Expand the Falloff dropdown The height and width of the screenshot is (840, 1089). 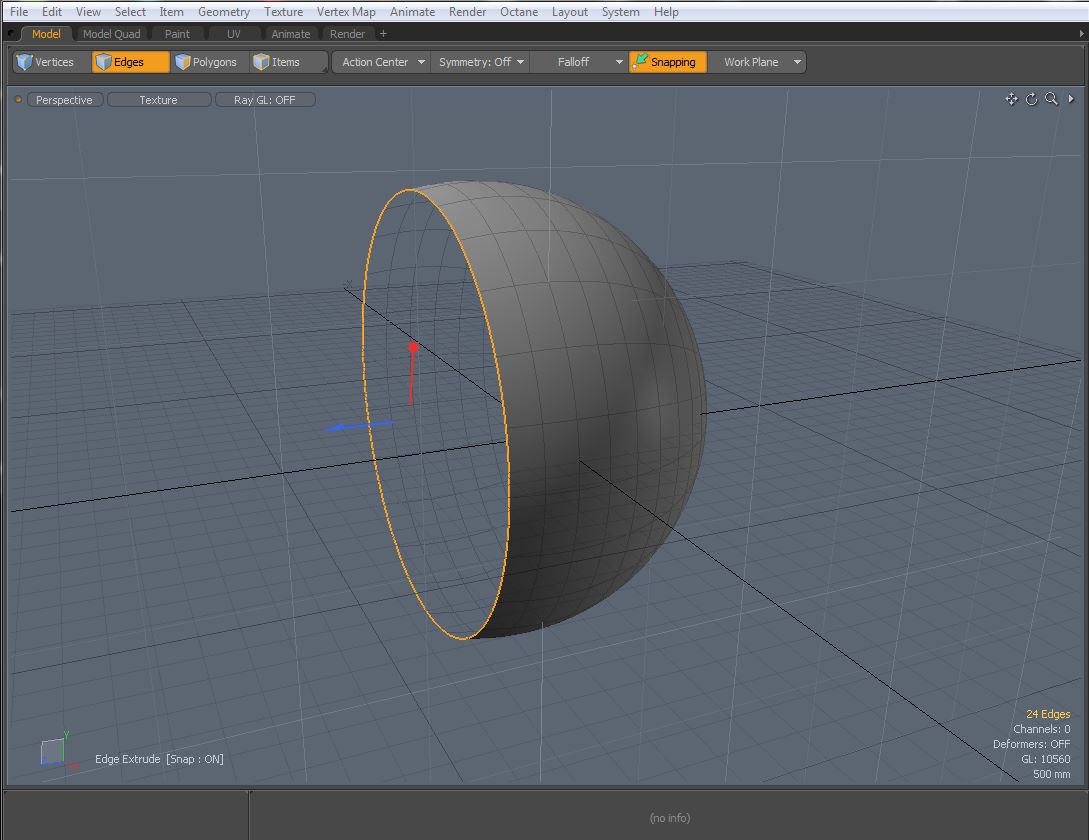click(x=580, y=62)
